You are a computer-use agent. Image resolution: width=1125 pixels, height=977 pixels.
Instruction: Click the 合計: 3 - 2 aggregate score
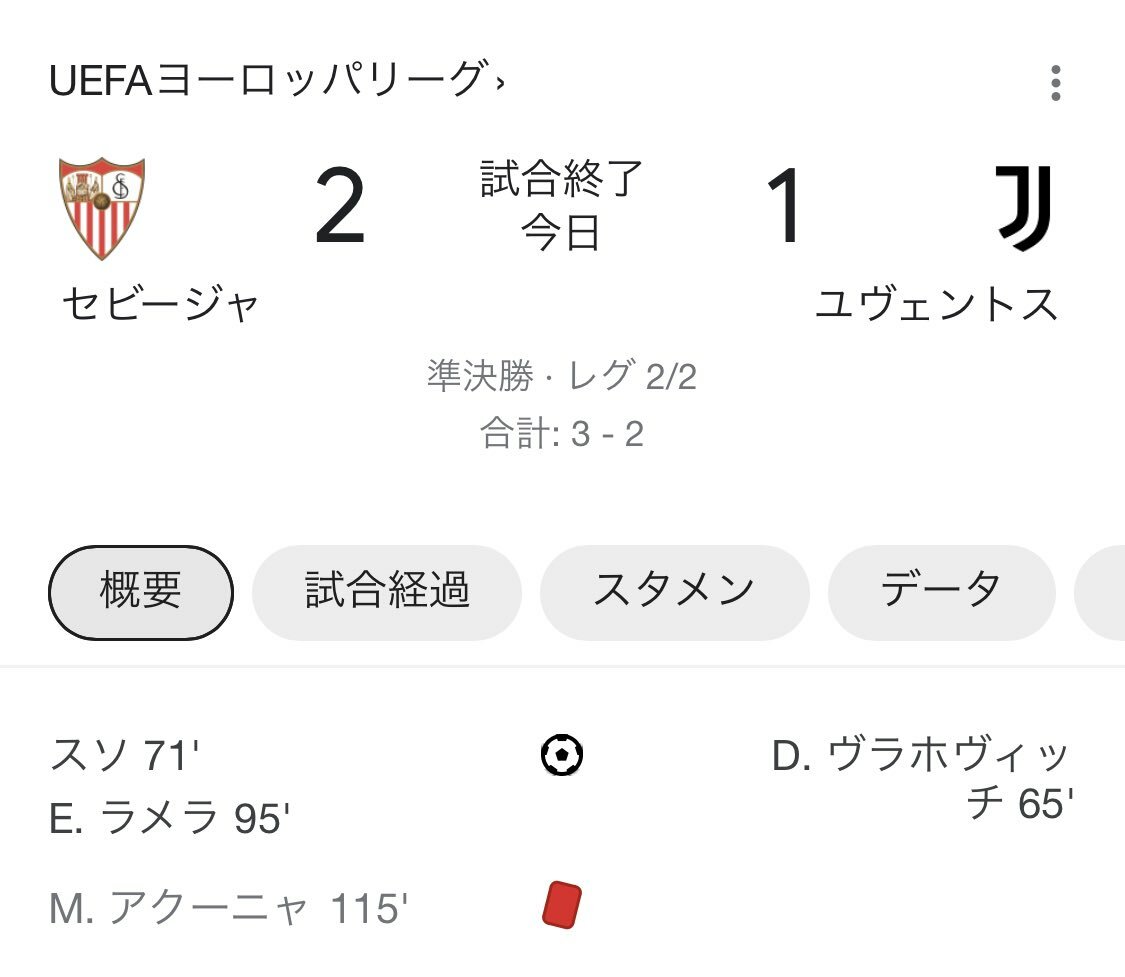[x=562, y=433]
